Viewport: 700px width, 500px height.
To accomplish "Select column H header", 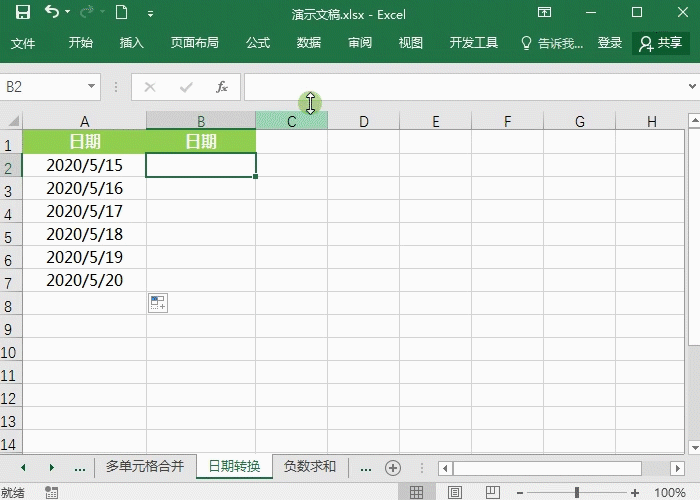I will point(651,121).
